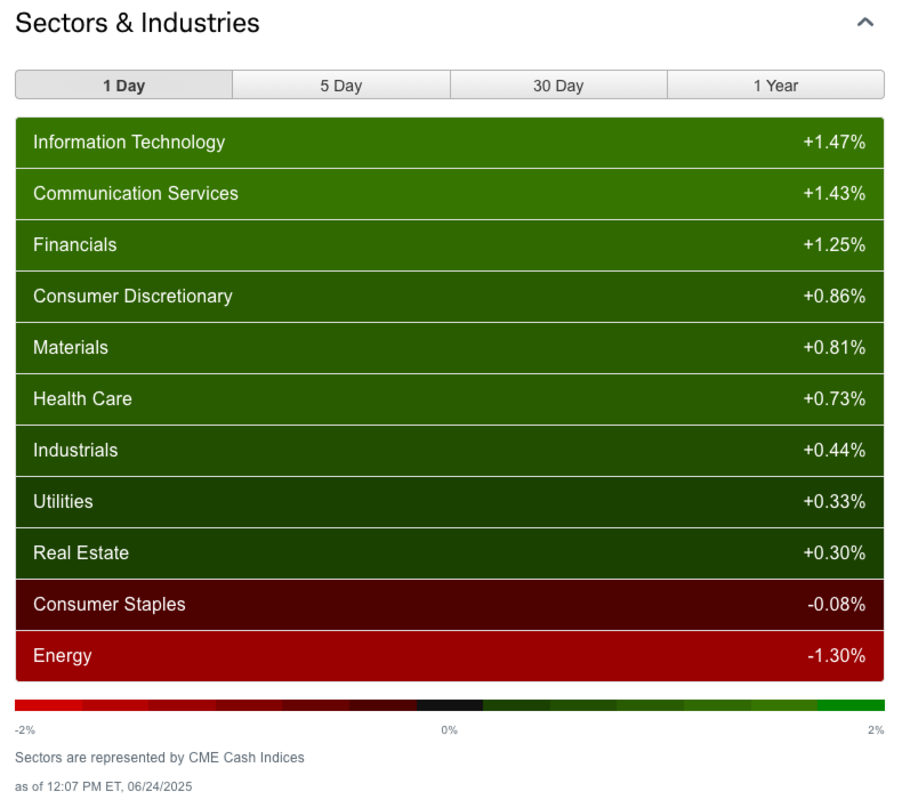Switch to the 30 Day view
The height and width of the screenshot is (800, 902).
pyautogui.click(x=558, y=85)
